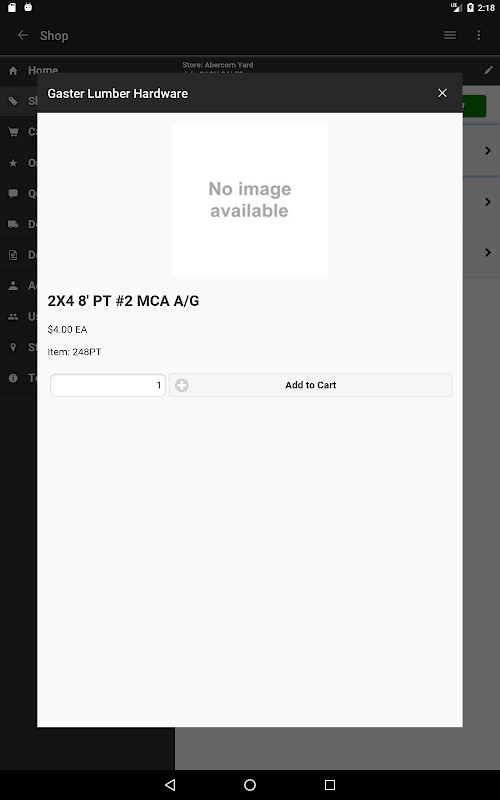Open the Cart icon in the sidebar
This screenshot has width=500, height=800.
coord(13,132)
